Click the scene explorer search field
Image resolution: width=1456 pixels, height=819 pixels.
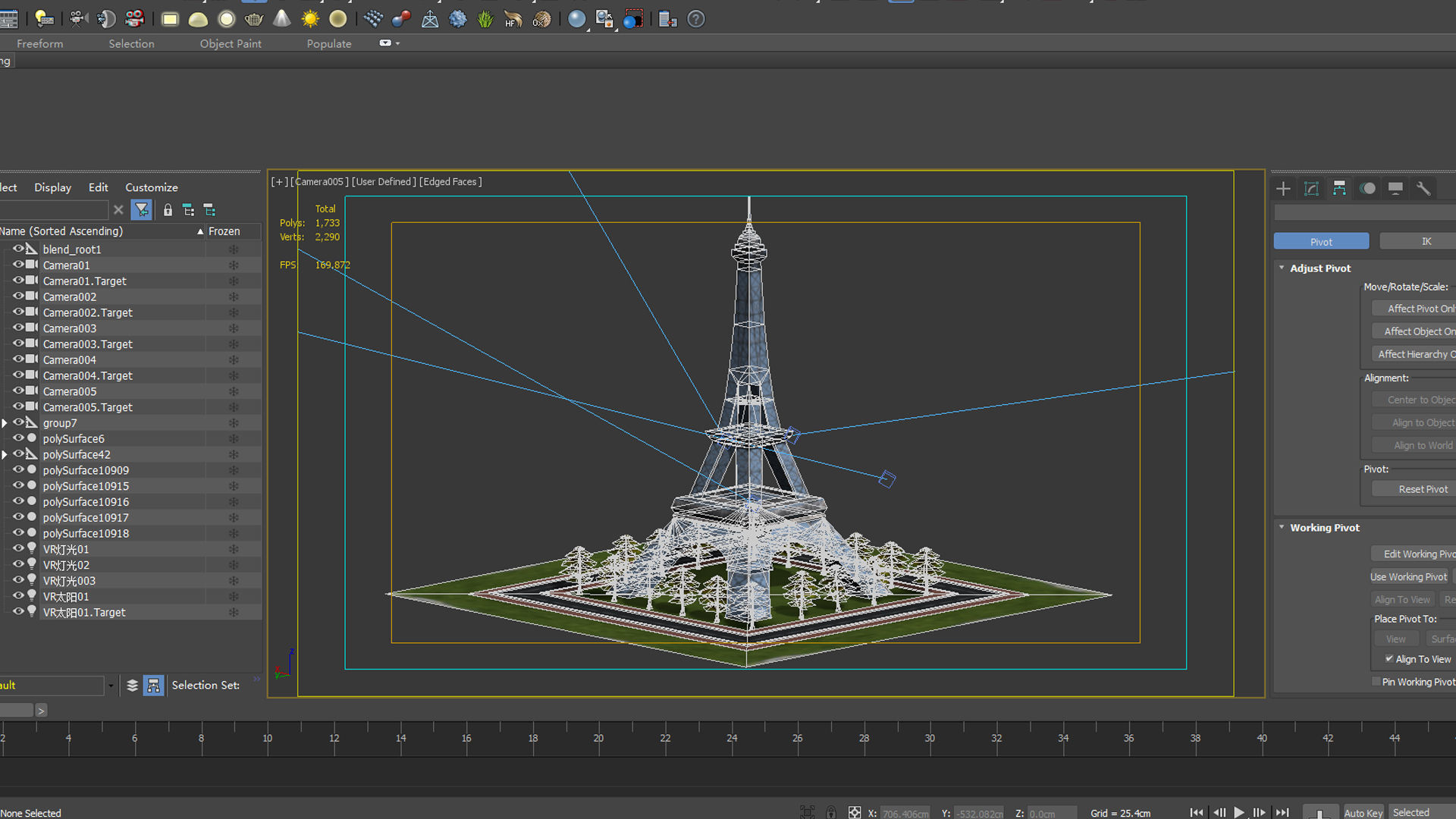coord(53,210)
